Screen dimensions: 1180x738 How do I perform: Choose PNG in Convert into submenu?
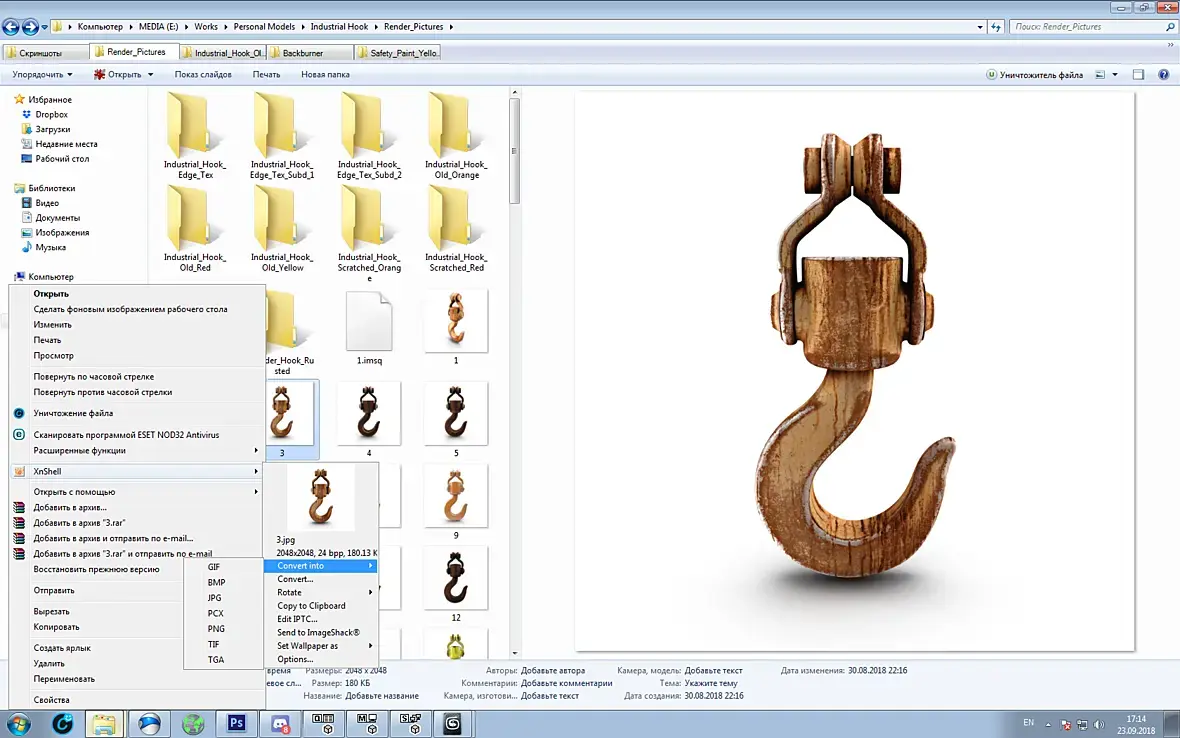pos(216,629)
